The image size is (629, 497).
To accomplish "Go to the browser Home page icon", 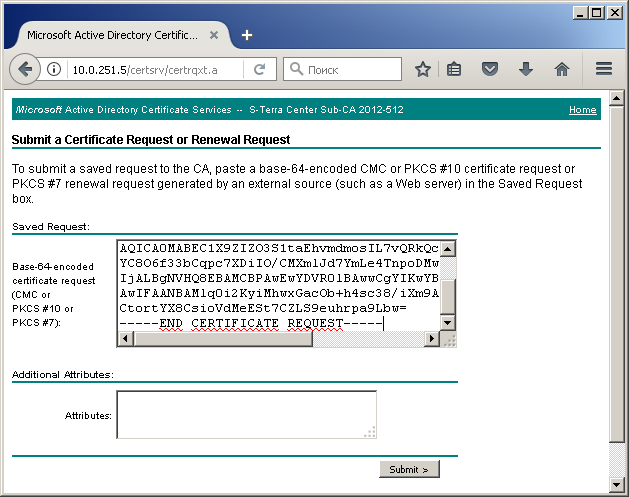I will pyautogui.click(x=562, y=70).
